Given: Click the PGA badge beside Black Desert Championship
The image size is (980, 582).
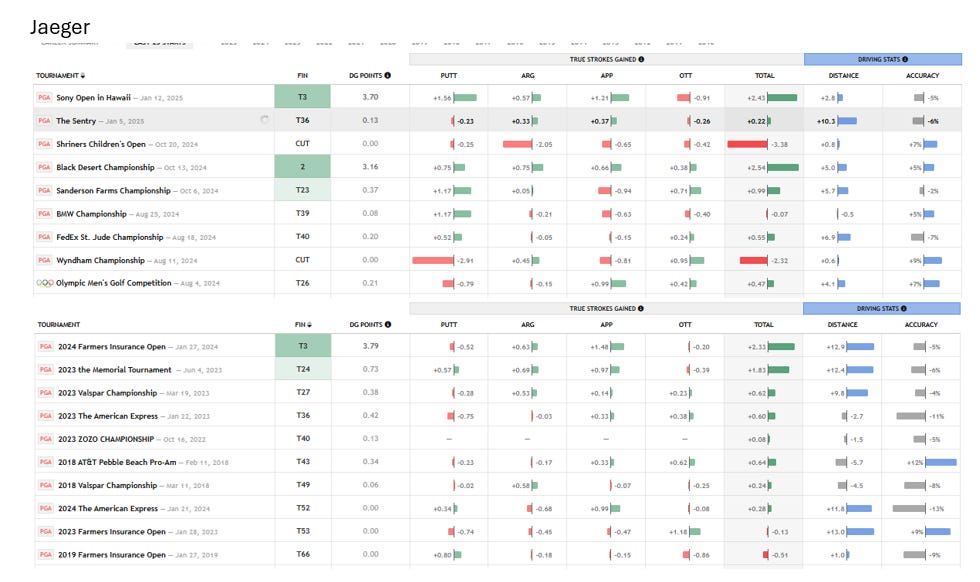Looking at the screenshot, I should tap(44, 167).
